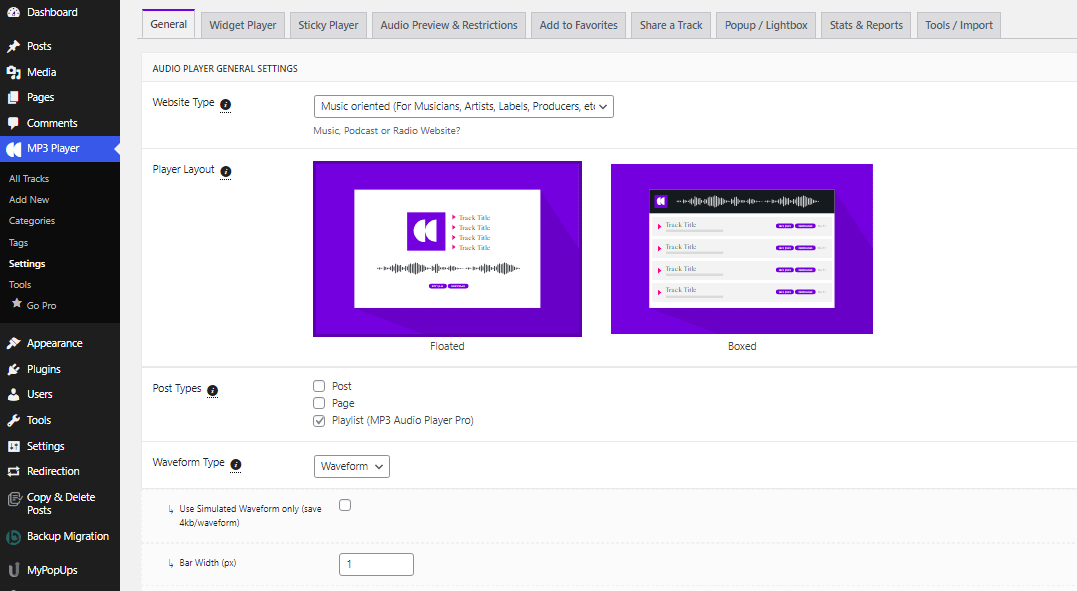Open the Stats & Reports tab
Viewport: 1077px width, 591px height.
click(x=866, y=25)
